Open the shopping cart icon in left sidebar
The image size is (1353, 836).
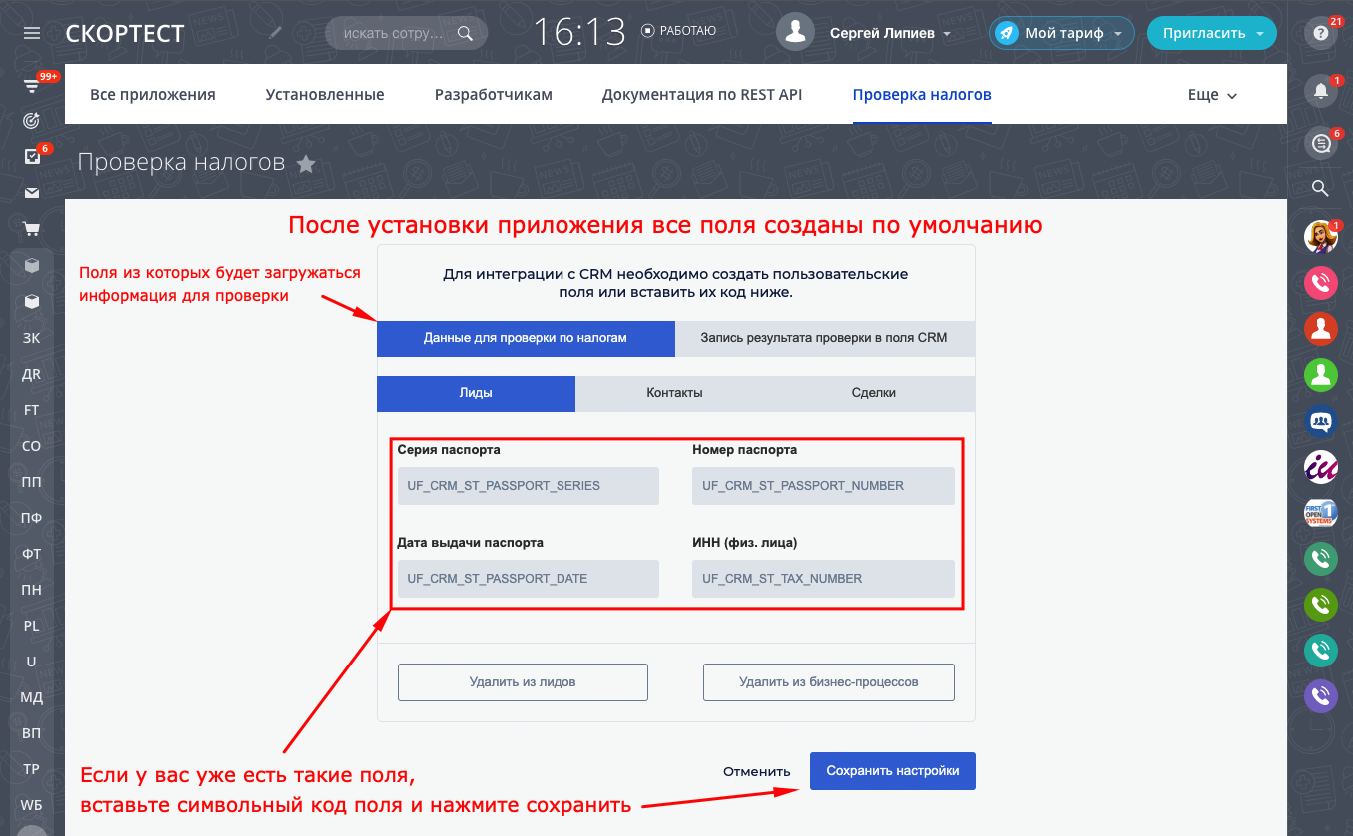(x=32, y=229)
